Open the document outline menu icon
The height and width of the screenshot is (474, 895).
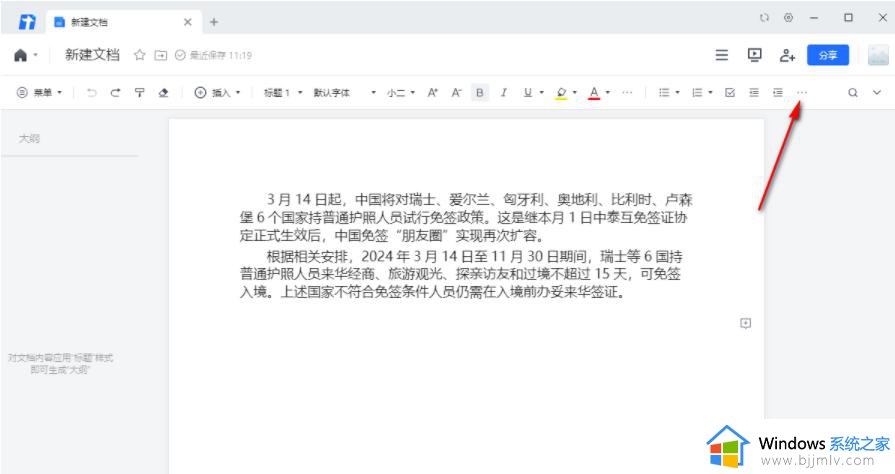pos(721,55)
